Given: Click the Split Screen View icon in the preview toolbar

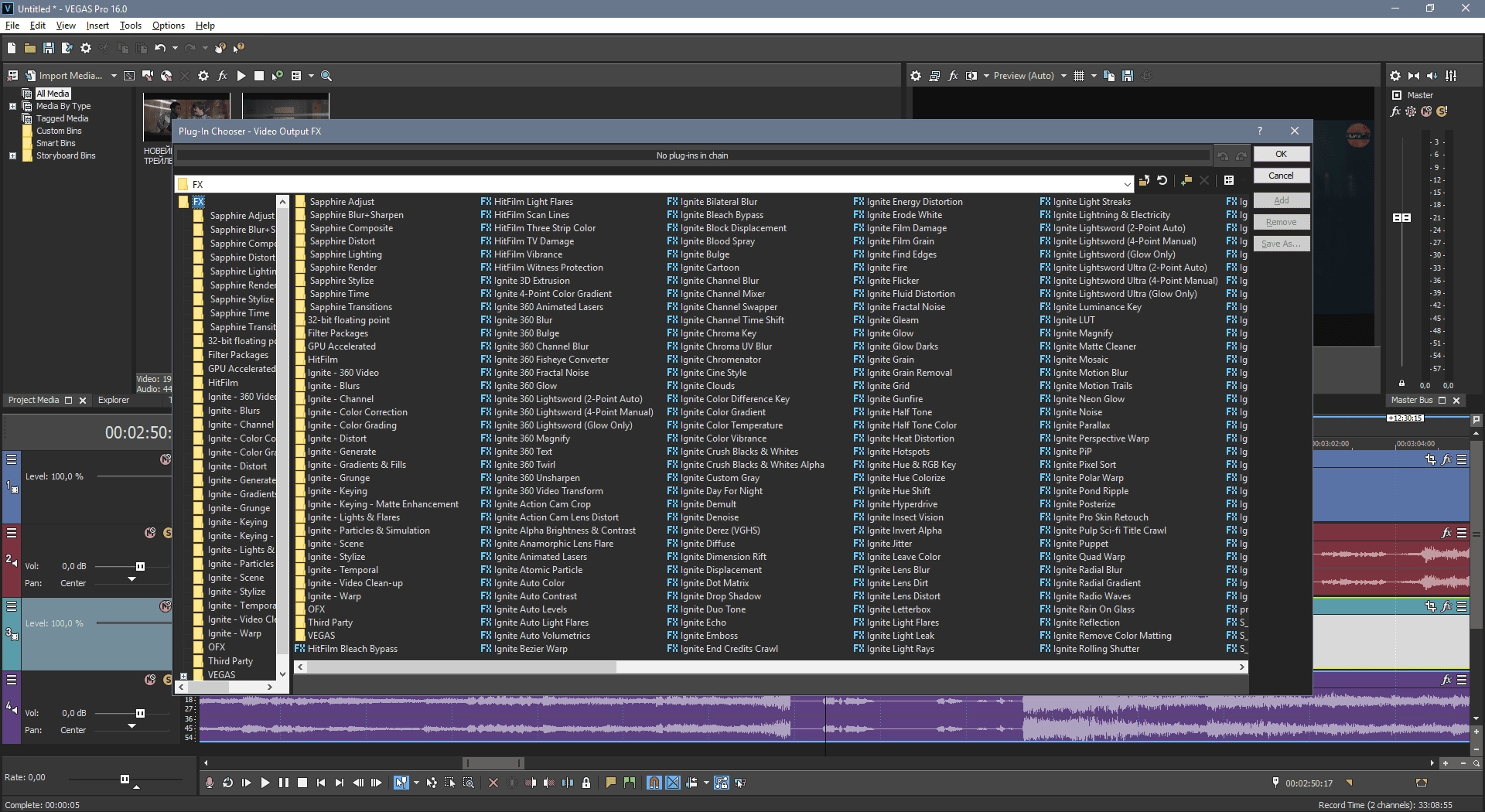Looking at the screenshot, I should [x=971, y=76].
